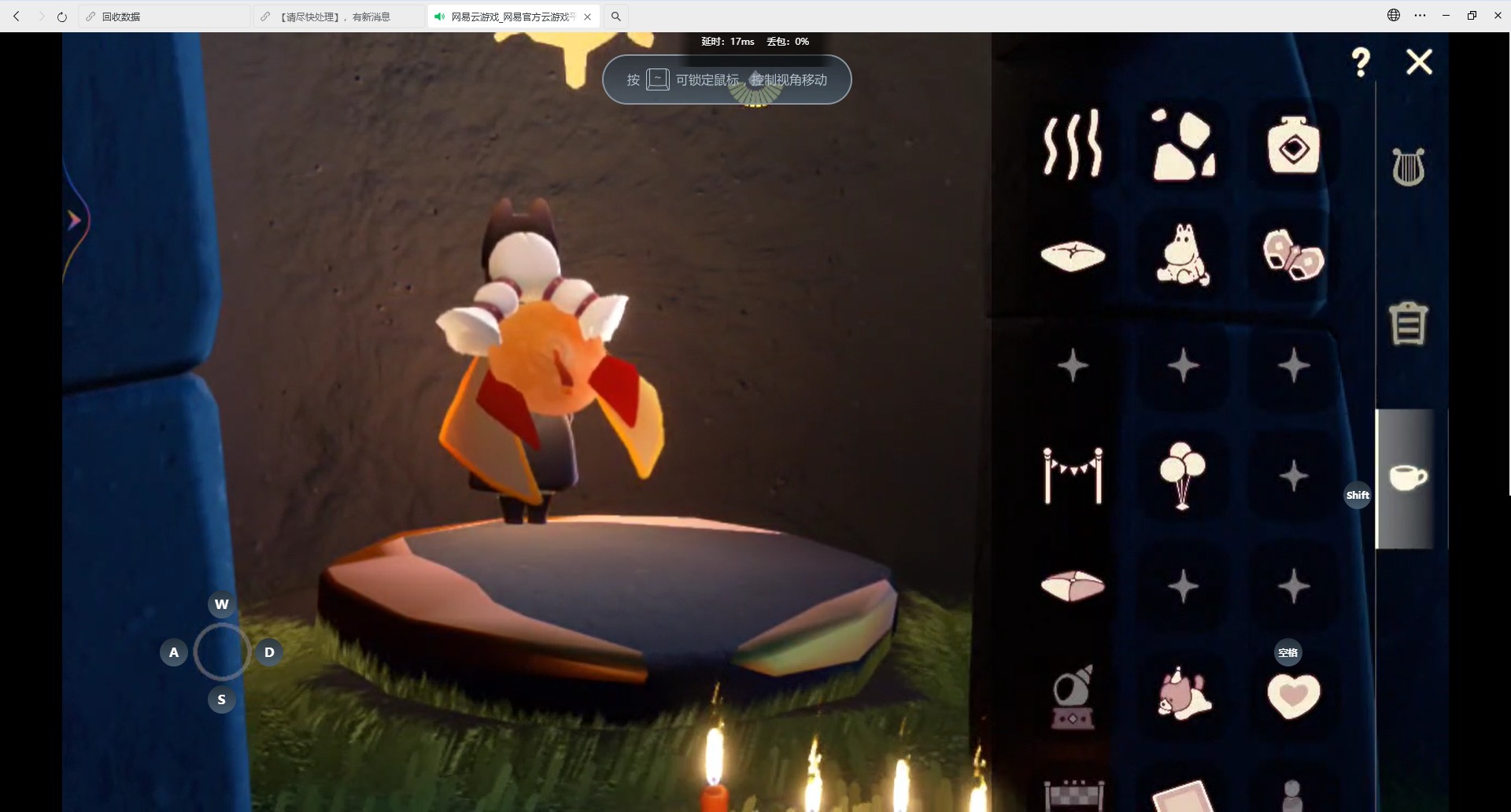Open the harp instruments category
1511x812 pixels.
pos(1409,167)
